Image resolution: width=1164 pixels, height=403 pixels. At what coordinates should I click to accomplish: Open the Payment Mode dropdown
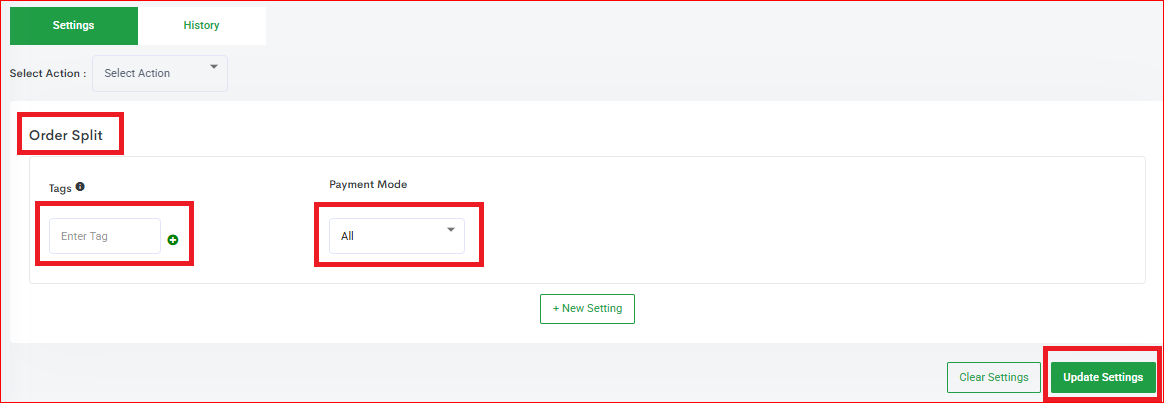pos(396,236)
